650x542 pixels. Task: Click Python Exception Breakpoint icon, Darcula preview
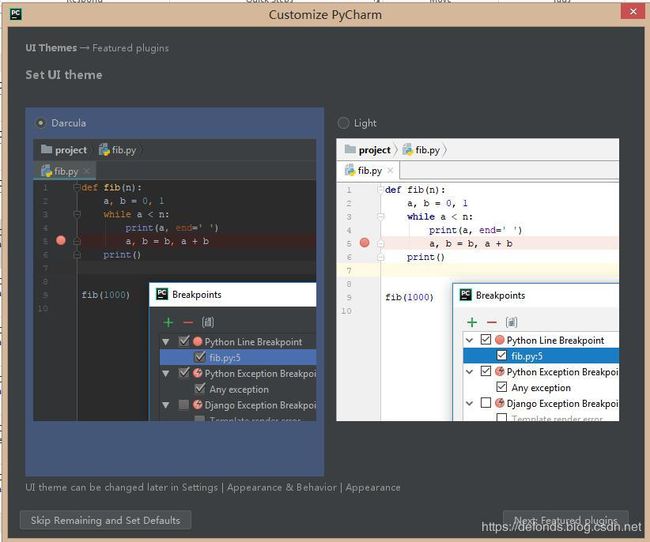click(x=198, y=373)
